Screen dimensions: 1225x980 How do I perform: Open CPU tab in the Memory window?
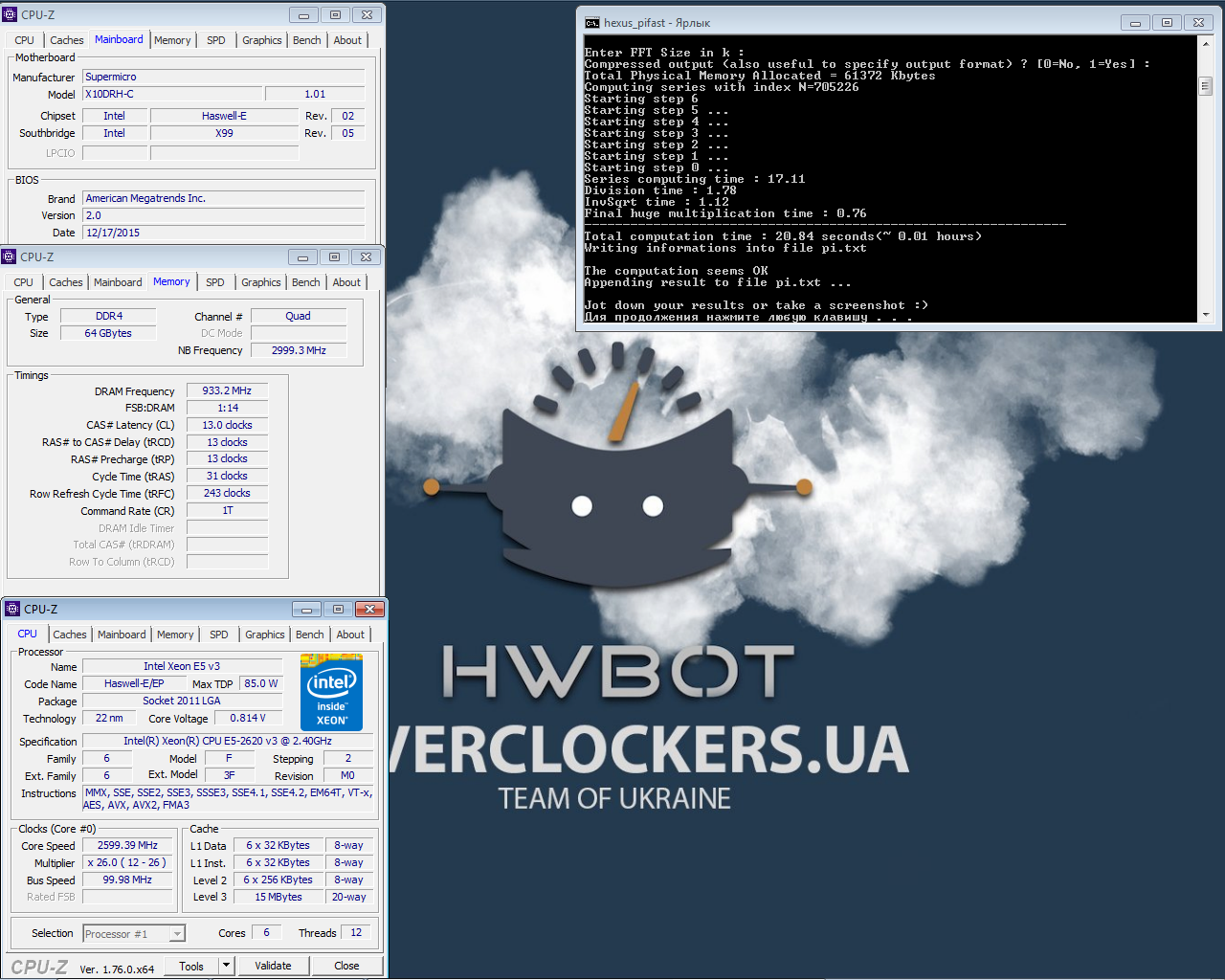click(x=24, y=282)
